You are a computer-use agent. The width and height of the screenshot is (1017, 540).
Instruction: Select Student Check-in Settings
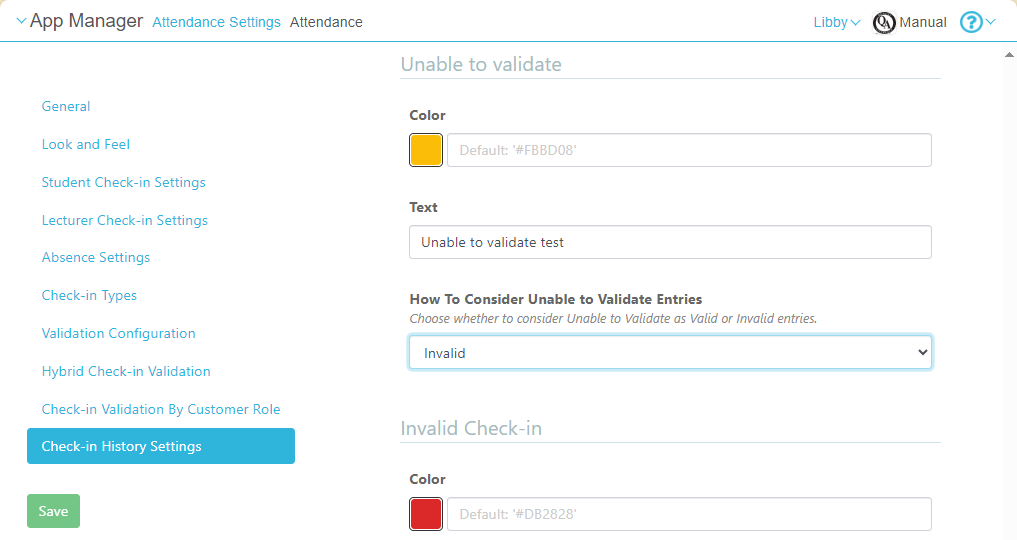click(123, 182)
